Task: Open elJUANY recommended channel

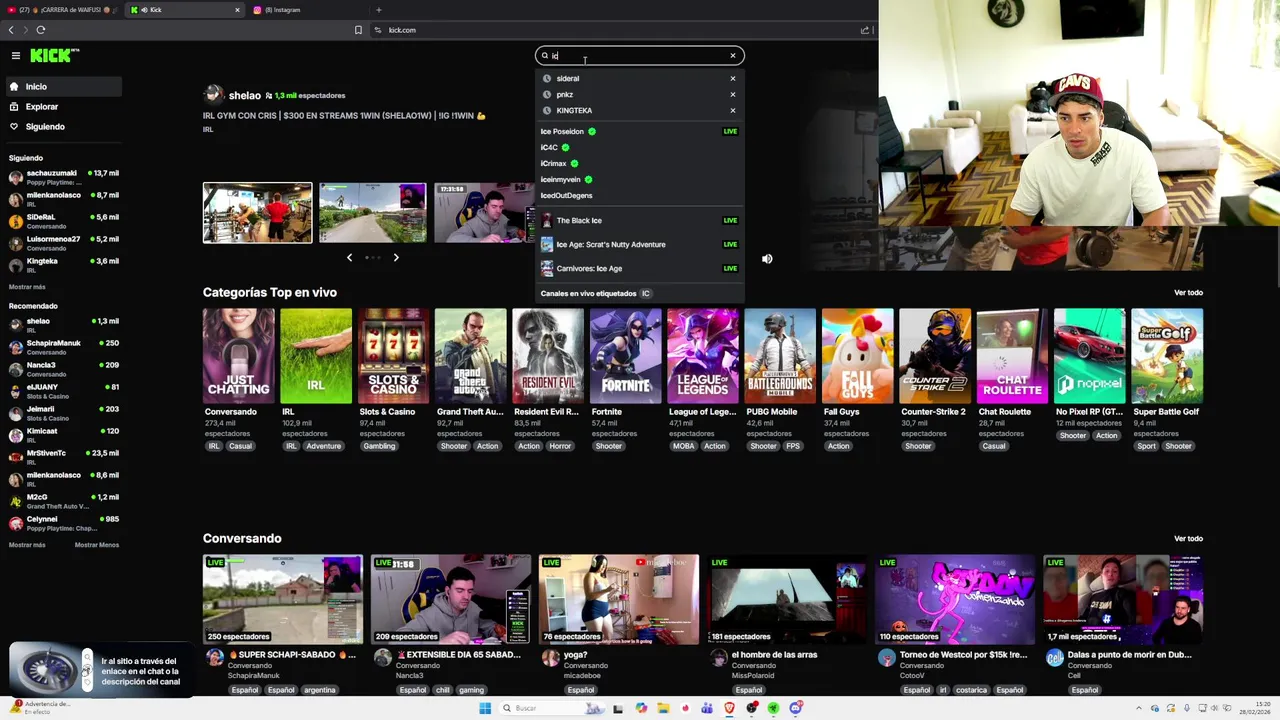Action: point(63,391)
